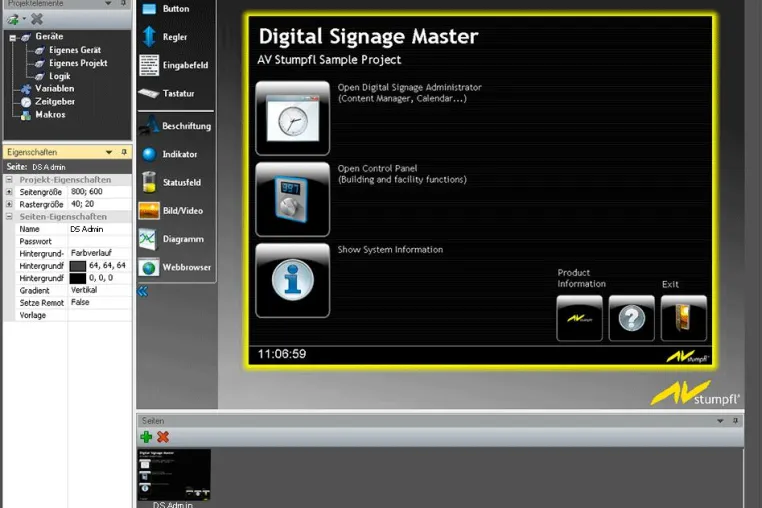Click the empty Passwort field
This screenshot has width=762, height=508.
coord(100,241)
